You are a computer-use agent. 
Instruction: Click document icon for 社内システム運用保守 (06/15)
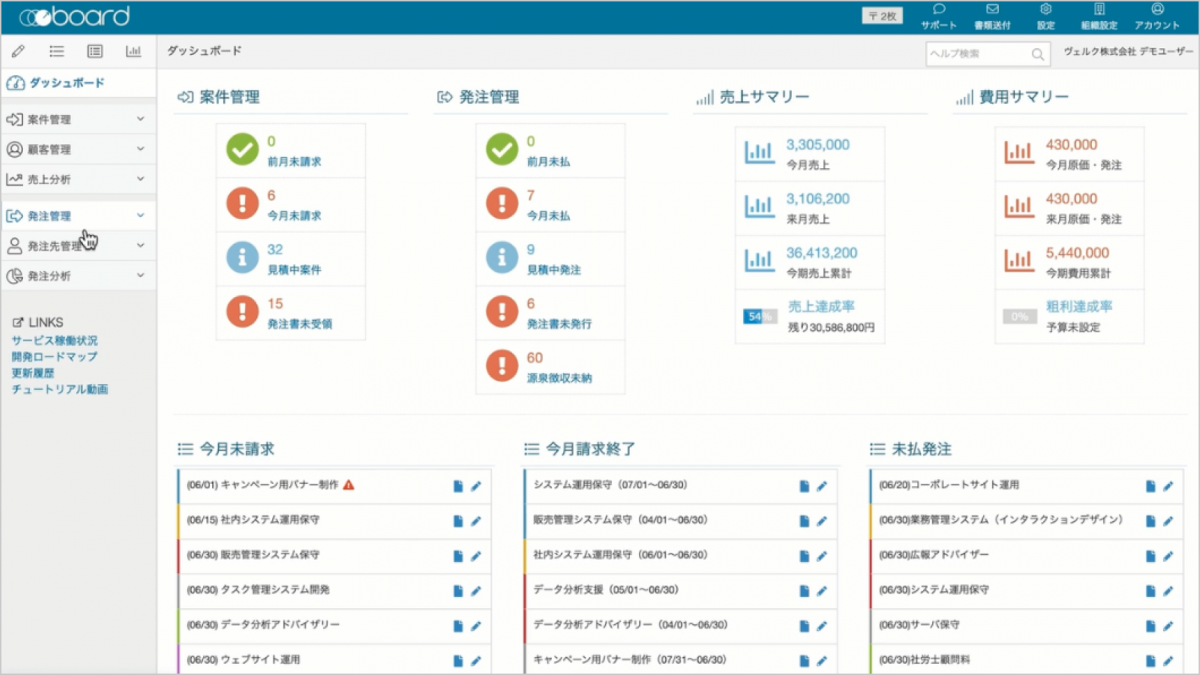click(x=458, y=521)
